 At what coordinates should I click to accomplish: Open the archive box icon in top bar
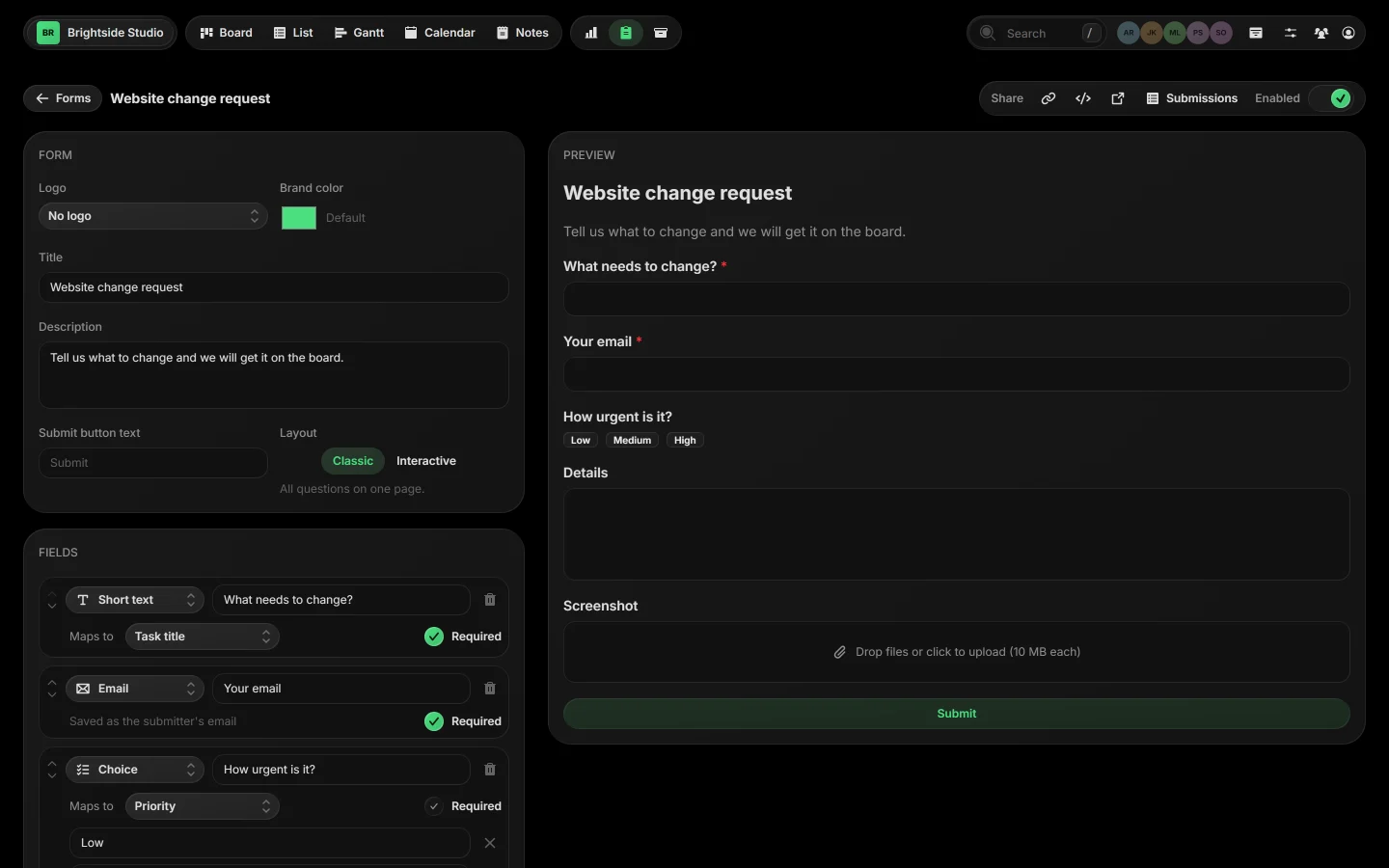coord(661,33)
